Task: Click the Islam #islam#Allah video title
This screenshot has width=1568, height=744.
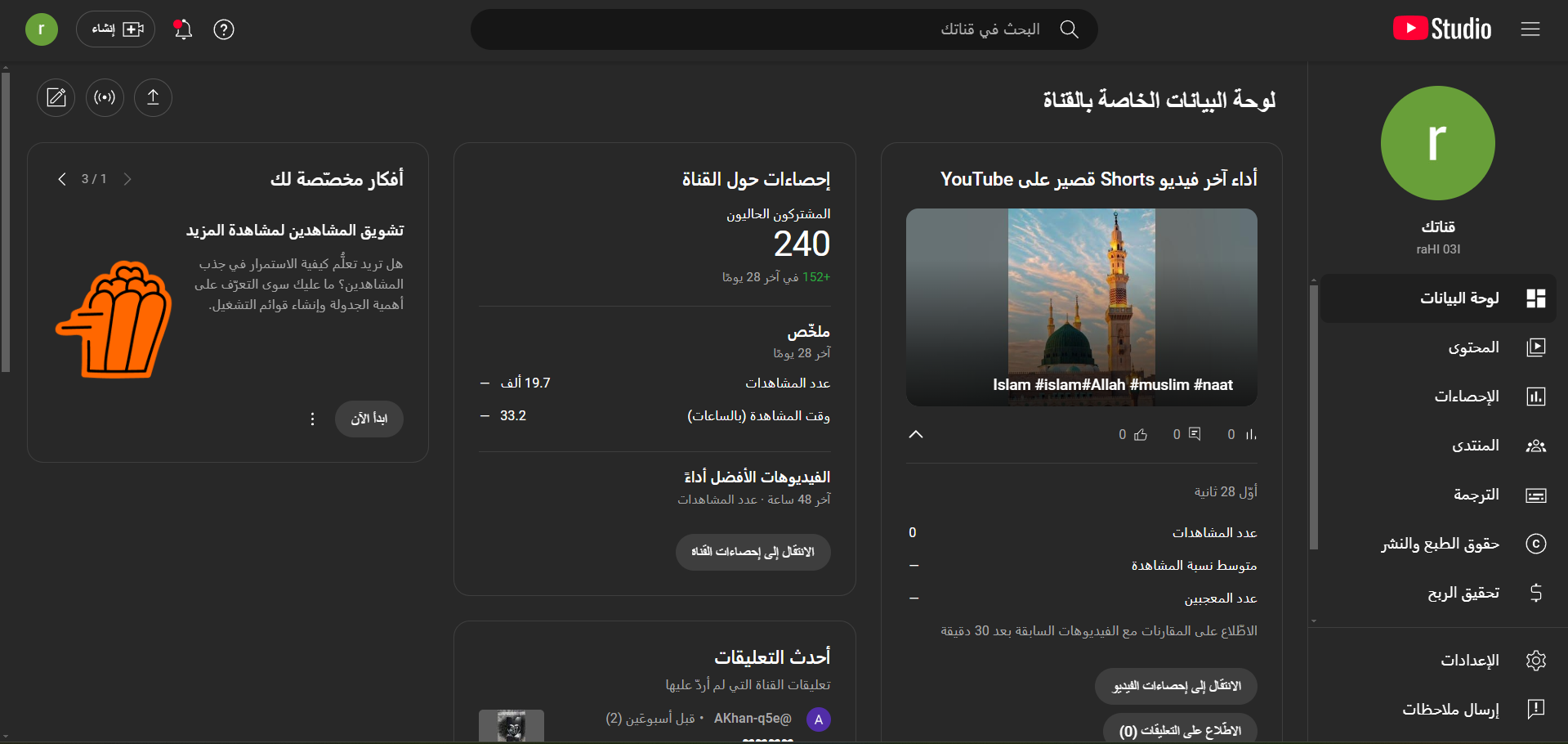Action: point(1113,384)
